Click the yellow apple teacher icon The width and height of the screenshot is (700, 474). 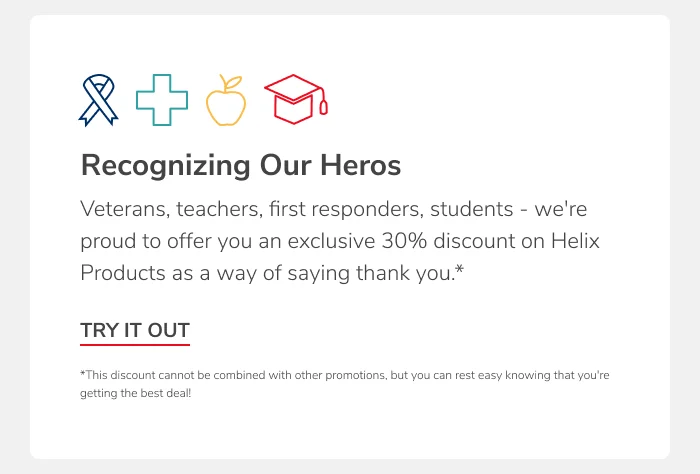coord(225,102)
